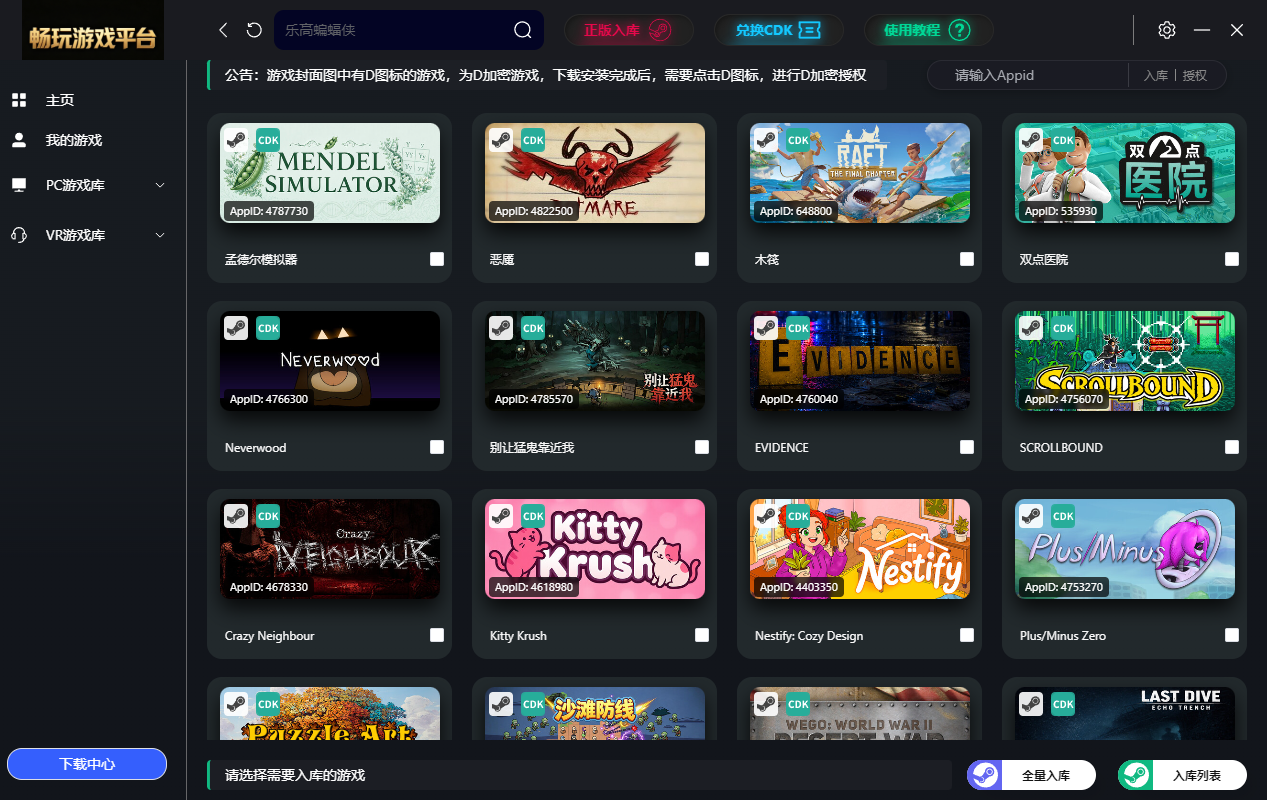This screenshot has width=1267, height=800.
Task: Open the Raft game cover thumbnail
Action: pos(860,173)
